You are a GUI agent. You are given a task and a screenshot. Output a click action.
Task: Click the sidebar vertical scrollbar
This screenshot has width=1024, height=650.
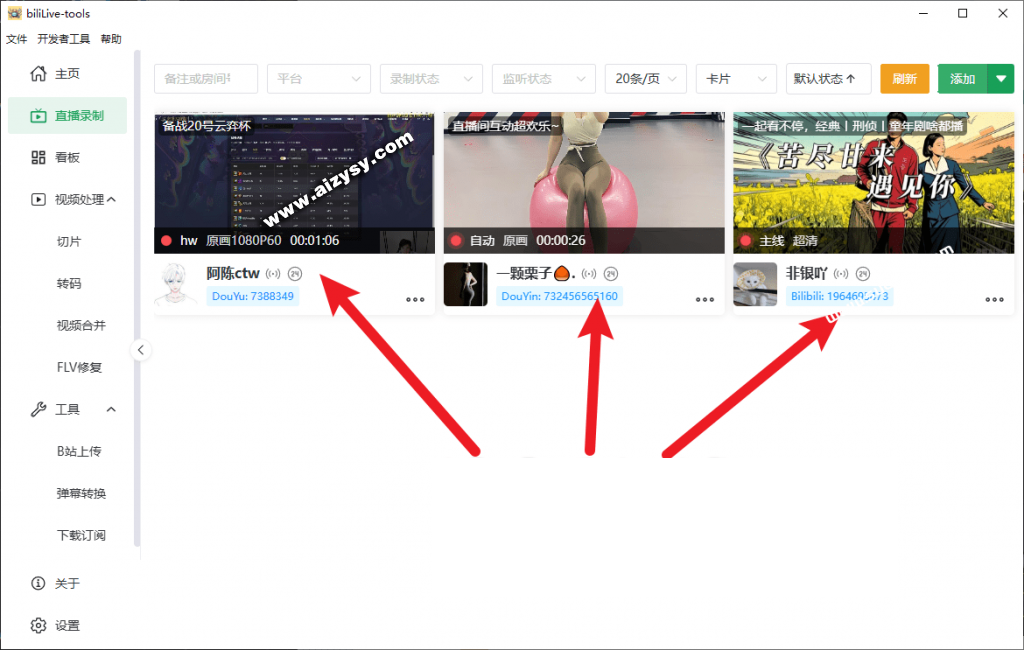point(137,300)
